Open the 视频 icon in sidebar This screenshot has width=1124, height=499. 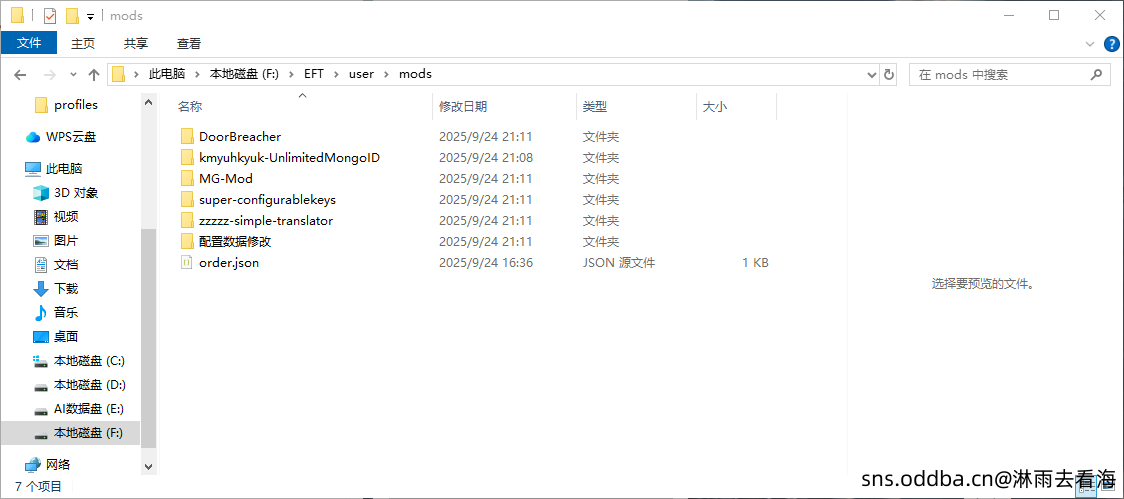point(41,217)
